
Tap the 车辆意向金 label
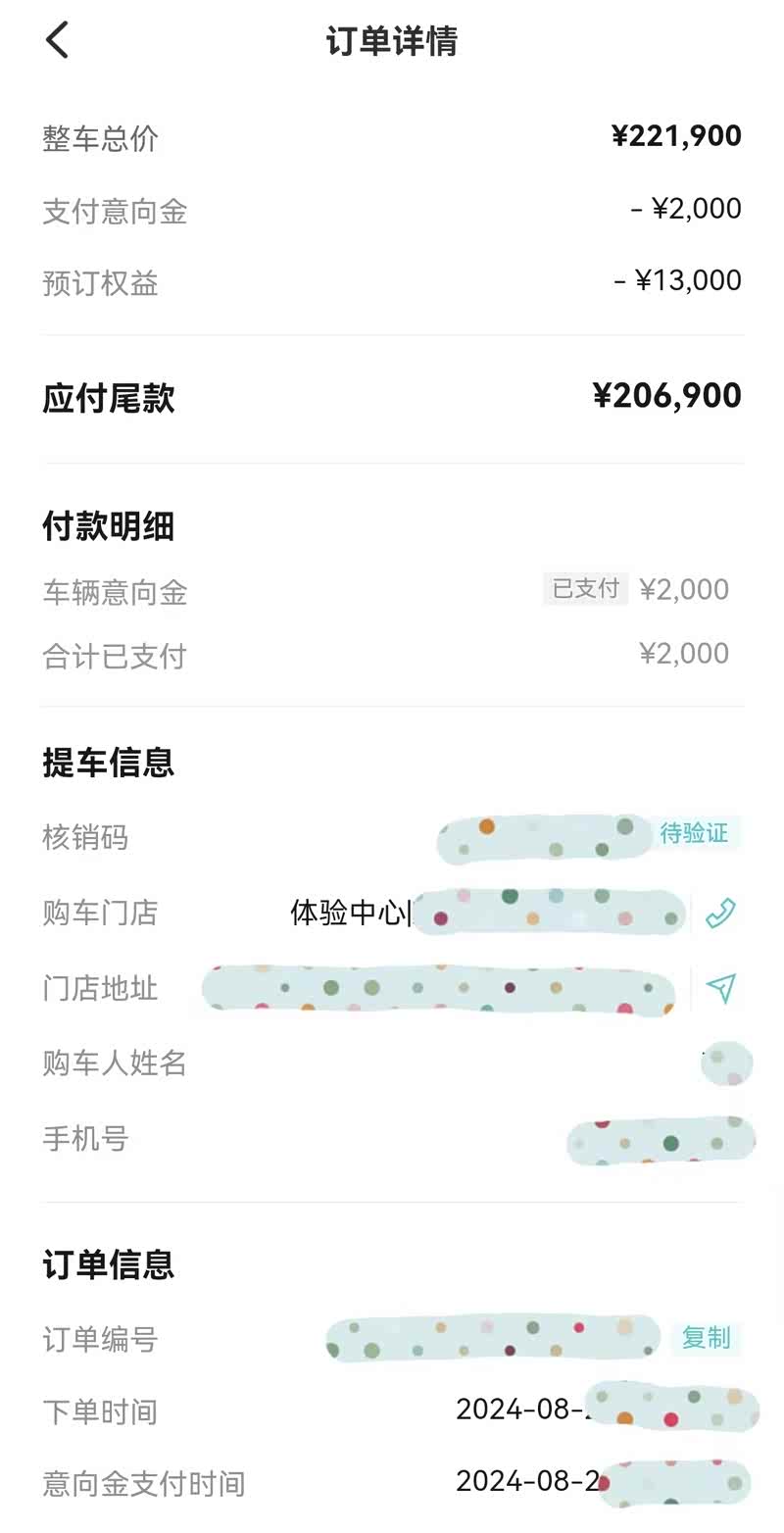[115, 592]
